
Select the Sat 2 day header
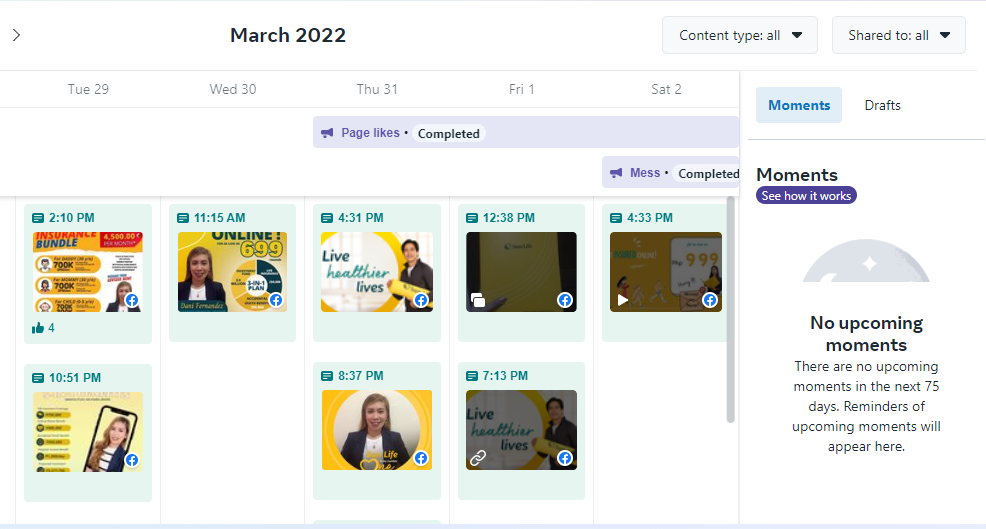(x=666, y=89)
